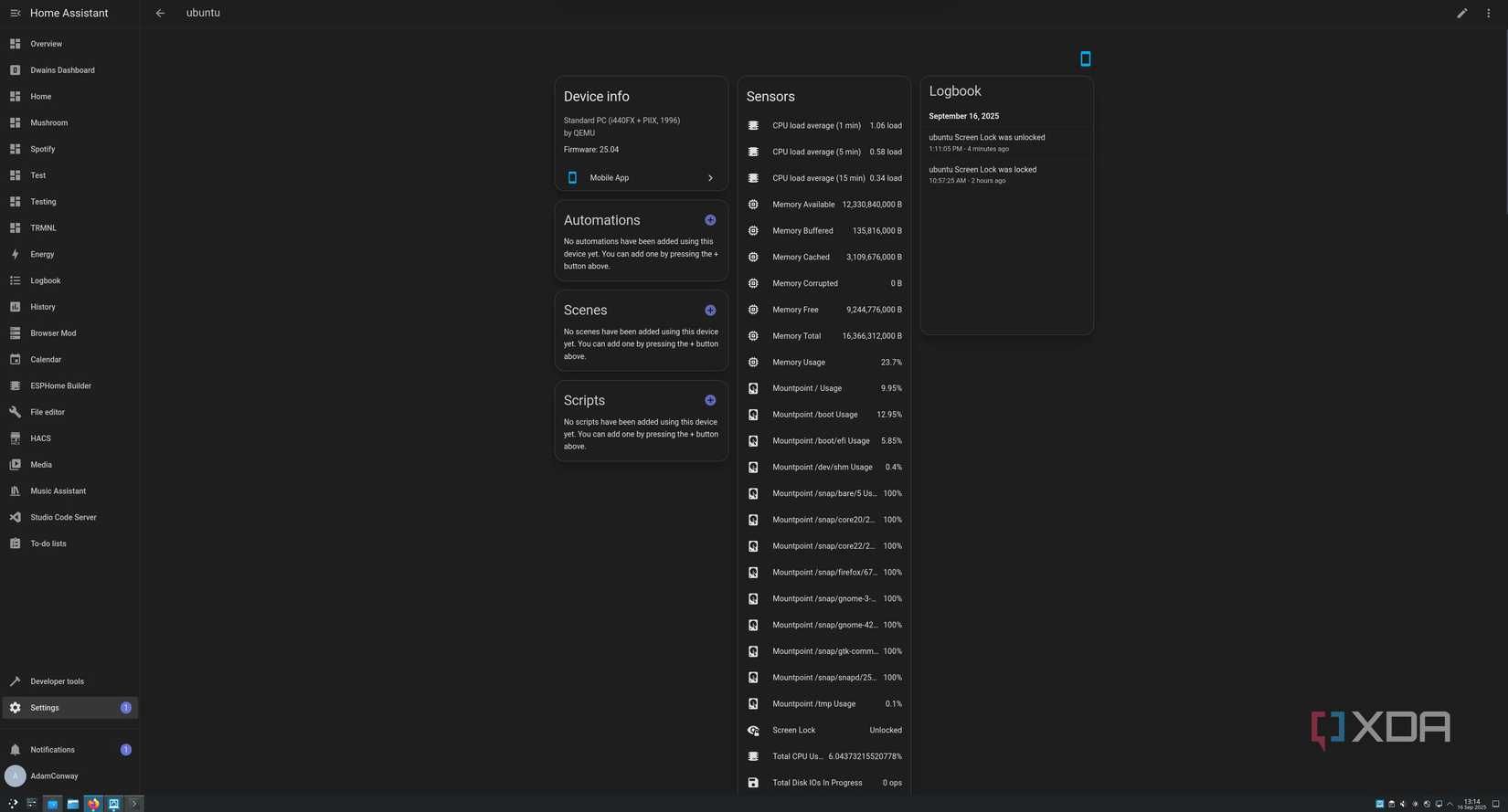Open Mountpoint /boot Usage sensor

(x=824, y=415)
